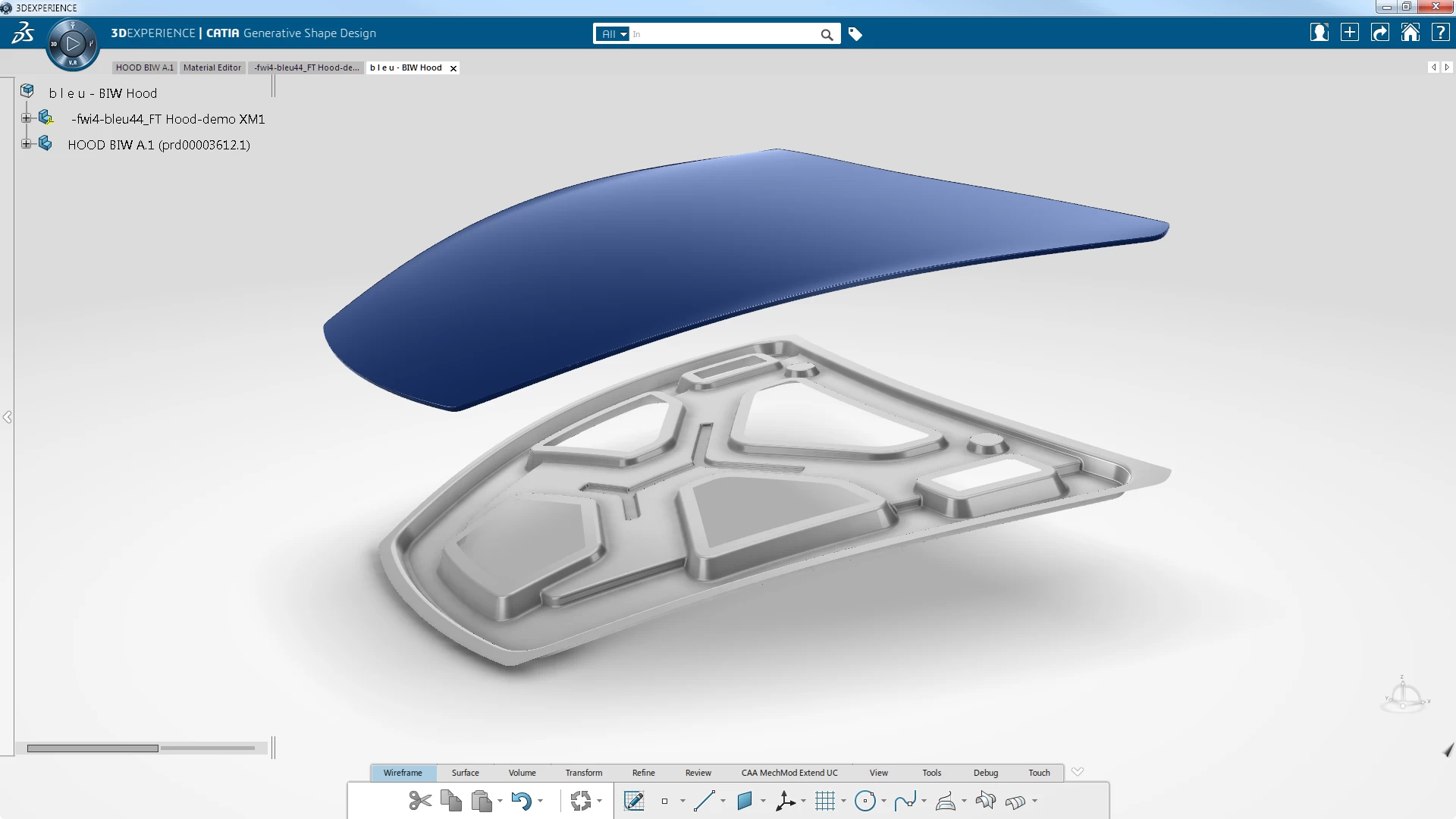Click the Axis System icon

point(785,801)
